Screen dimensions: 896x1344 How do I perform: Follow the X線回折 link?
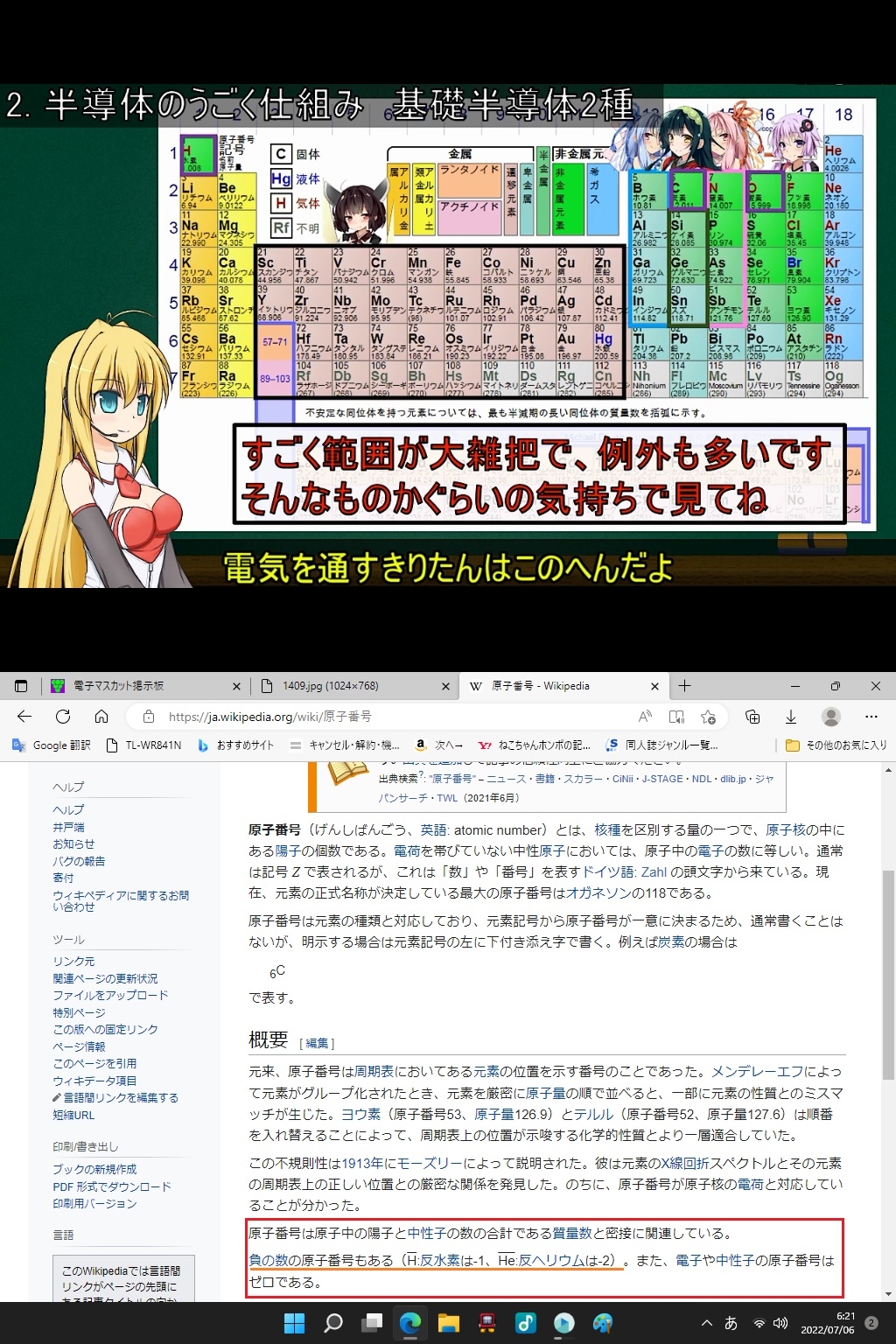coord(685,1164)
